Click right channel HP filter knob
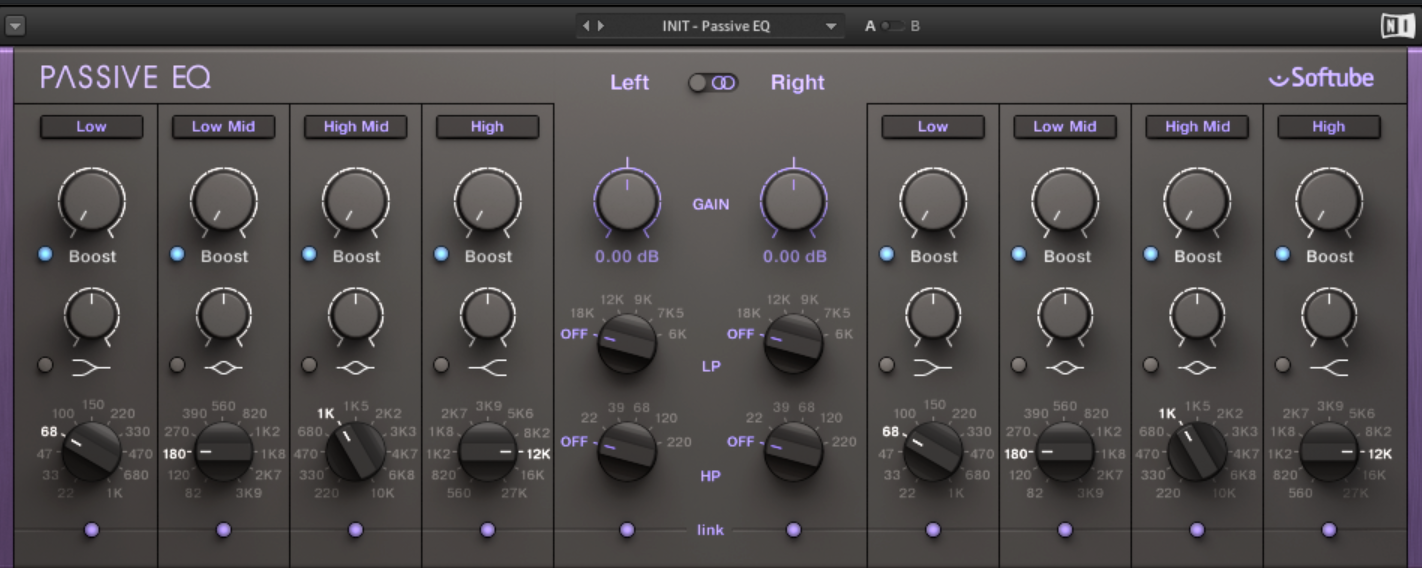Image resolution: width=1422 pixels, height=568 pixels. [794, 450]
